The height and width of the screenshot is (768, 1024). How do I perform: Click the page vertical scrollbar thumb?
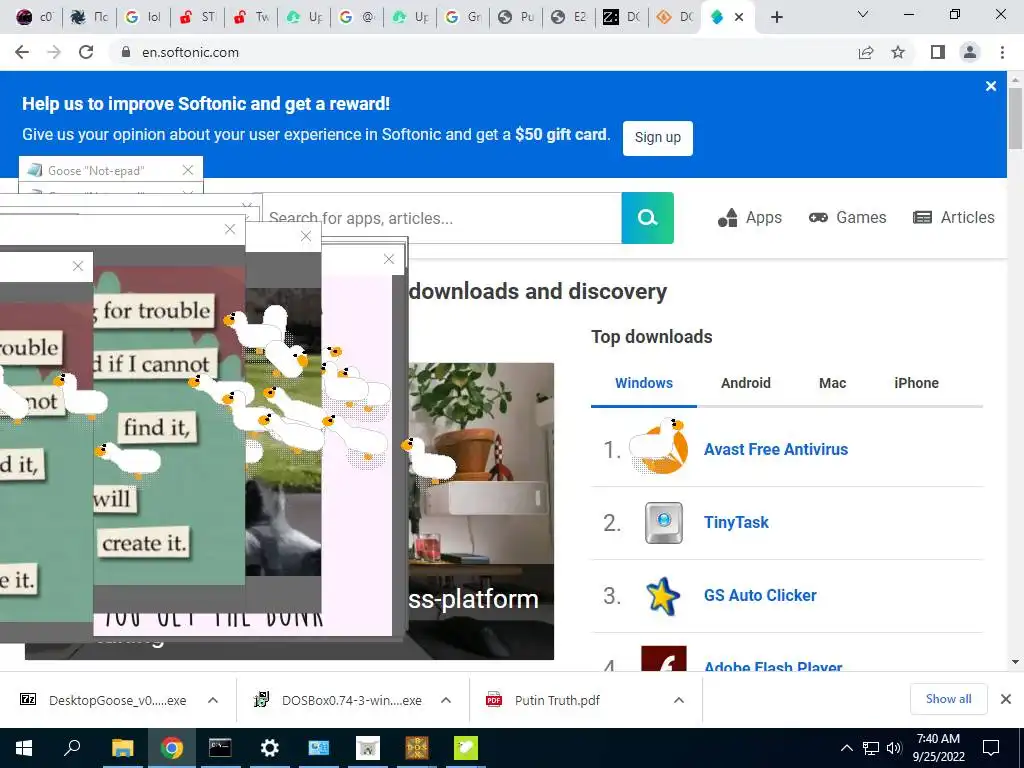(1015, 118)
